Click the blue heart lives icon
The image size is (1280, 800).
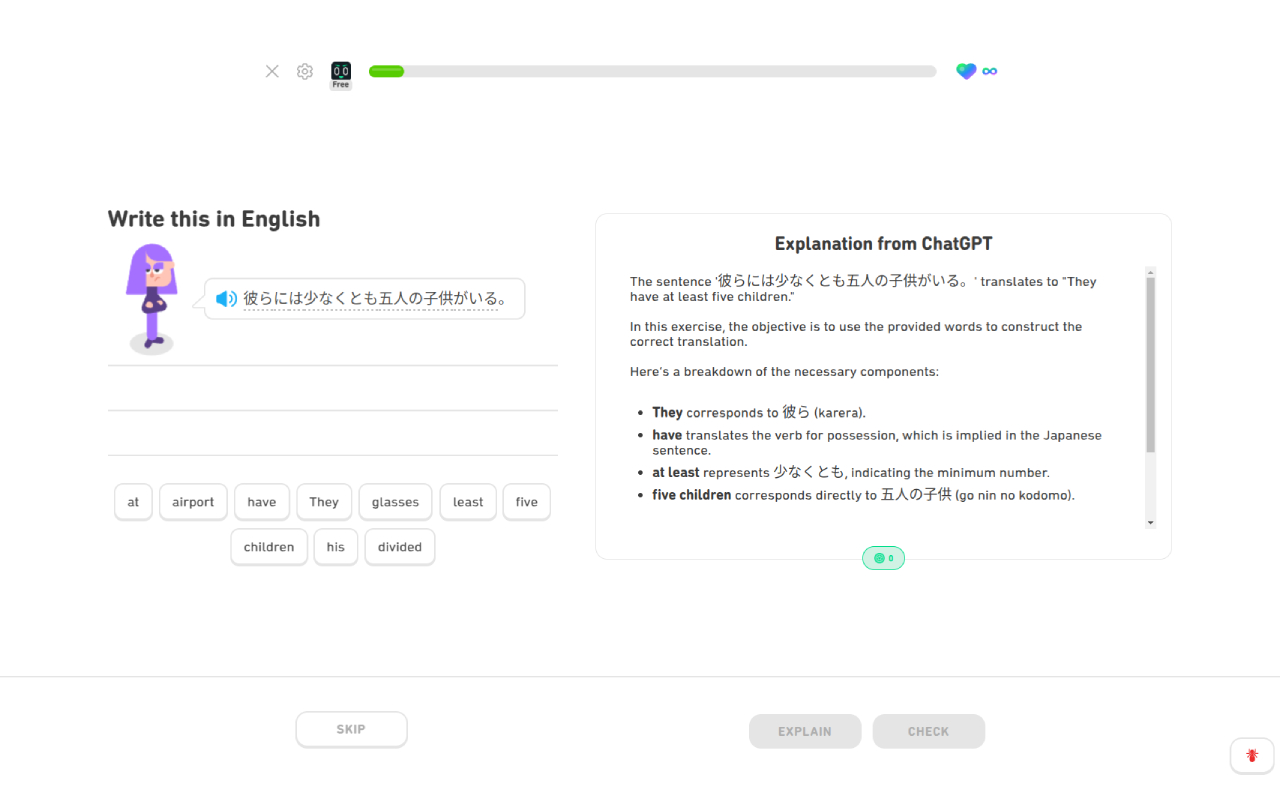(x=966, y=71)
